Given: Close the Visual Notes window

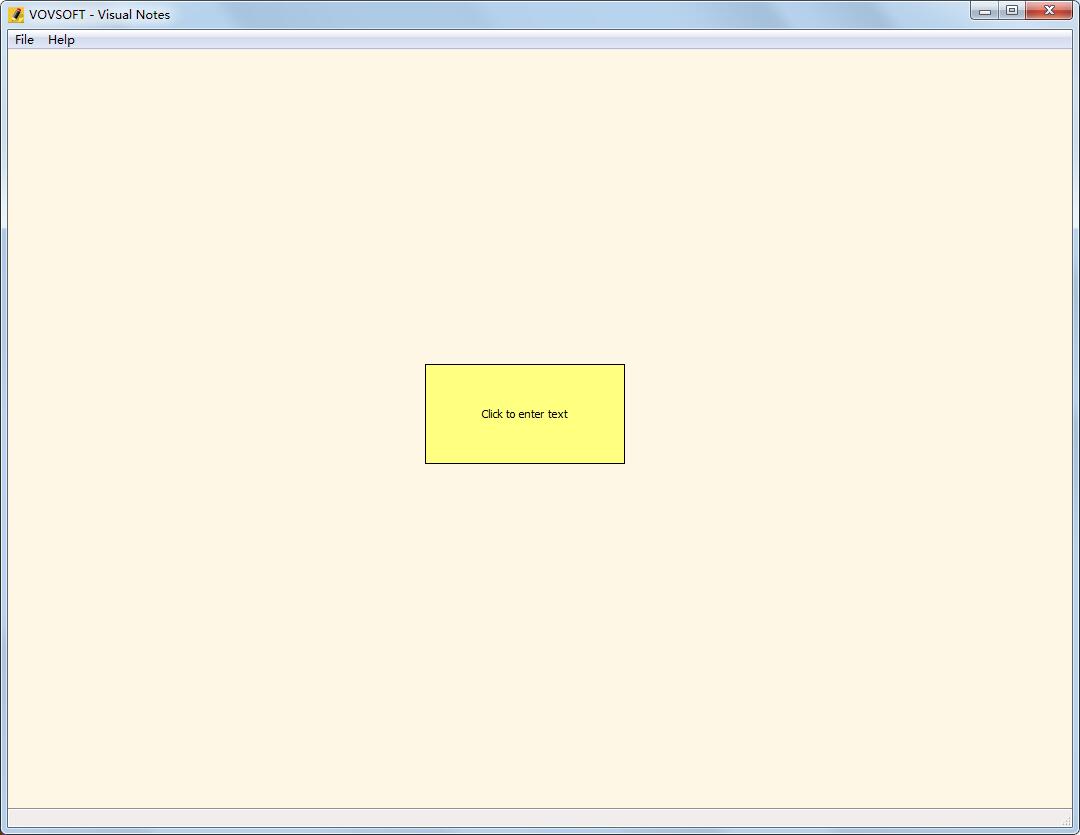Looking at the screenshot, I should 1049,10.
